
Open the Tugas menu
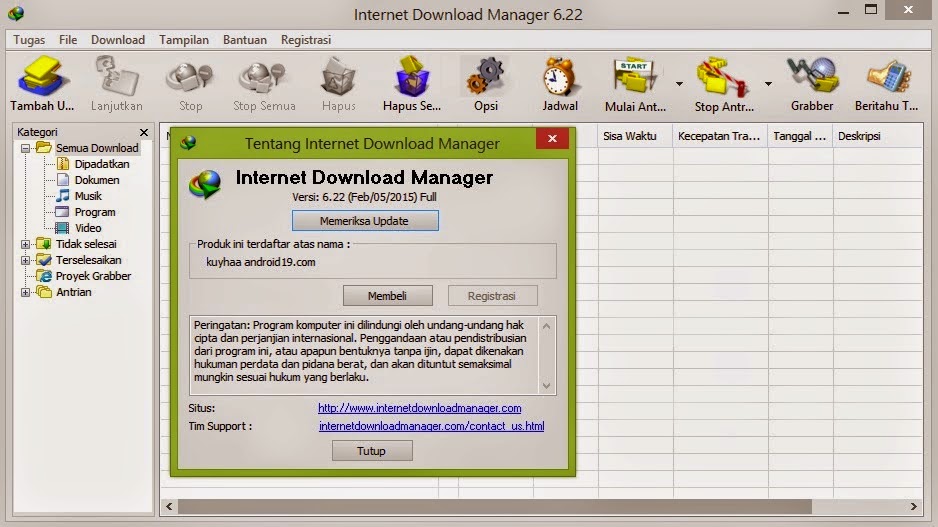29,40
